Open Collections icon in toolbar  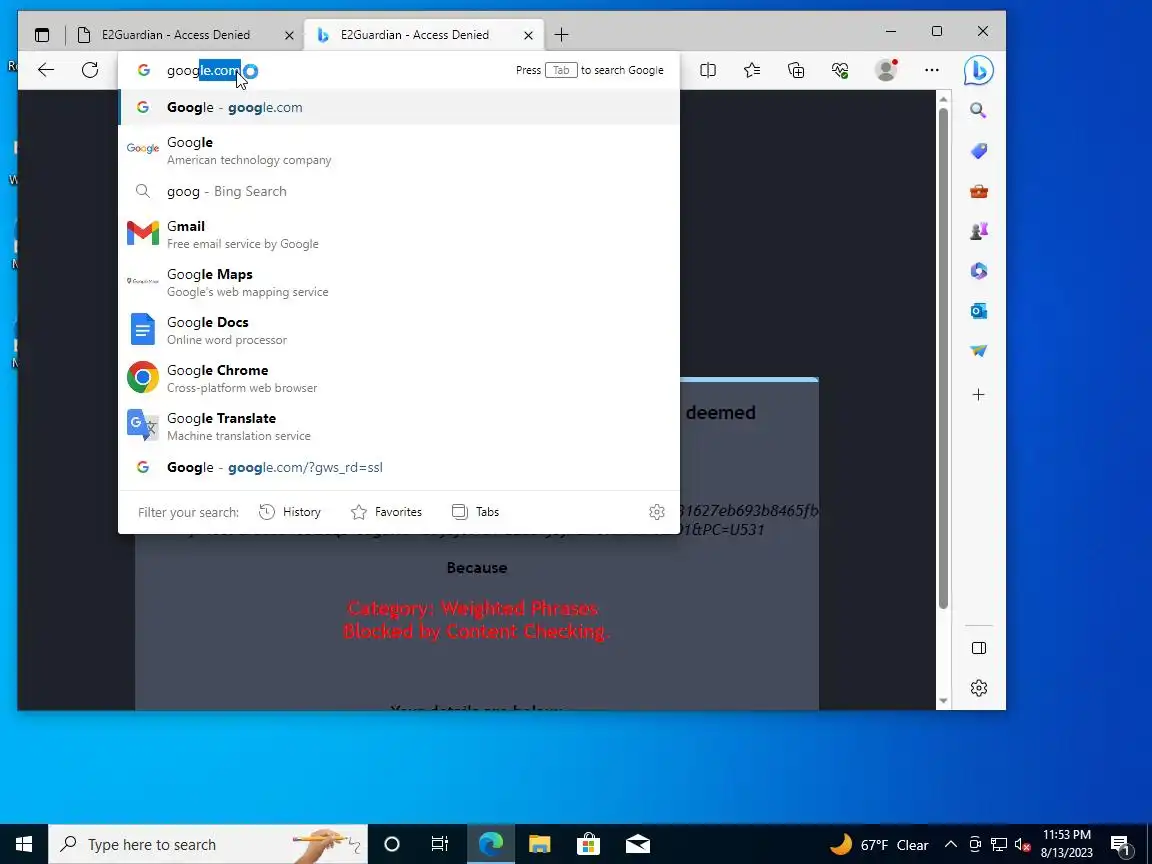796,70
